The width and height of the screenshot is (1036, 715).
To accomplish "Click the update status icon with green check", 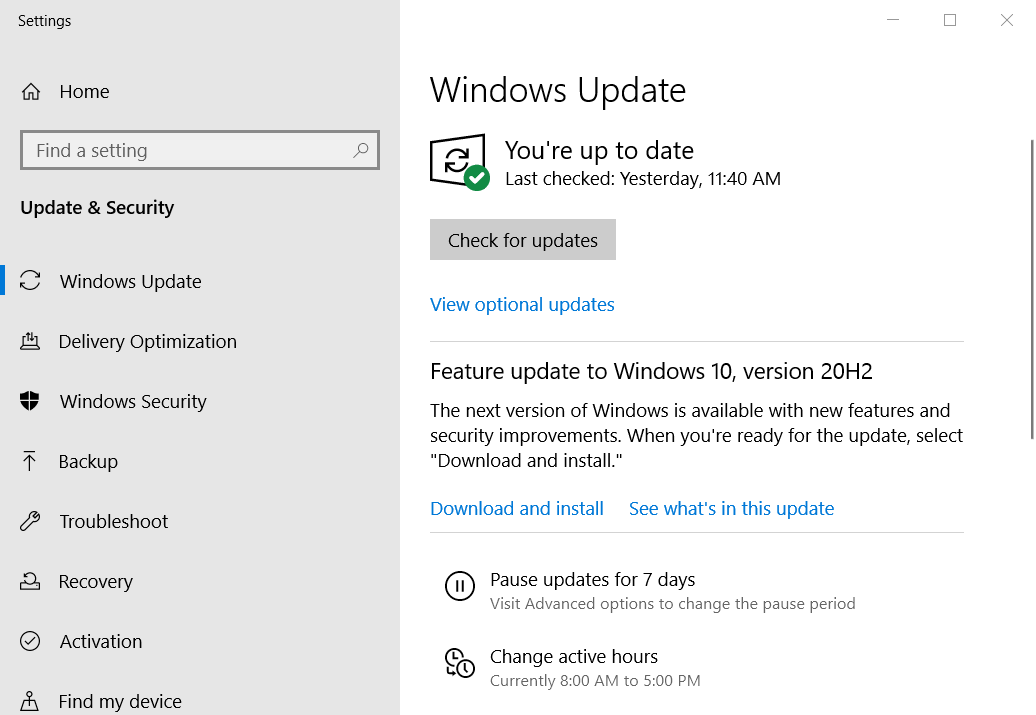I will 460,163.
